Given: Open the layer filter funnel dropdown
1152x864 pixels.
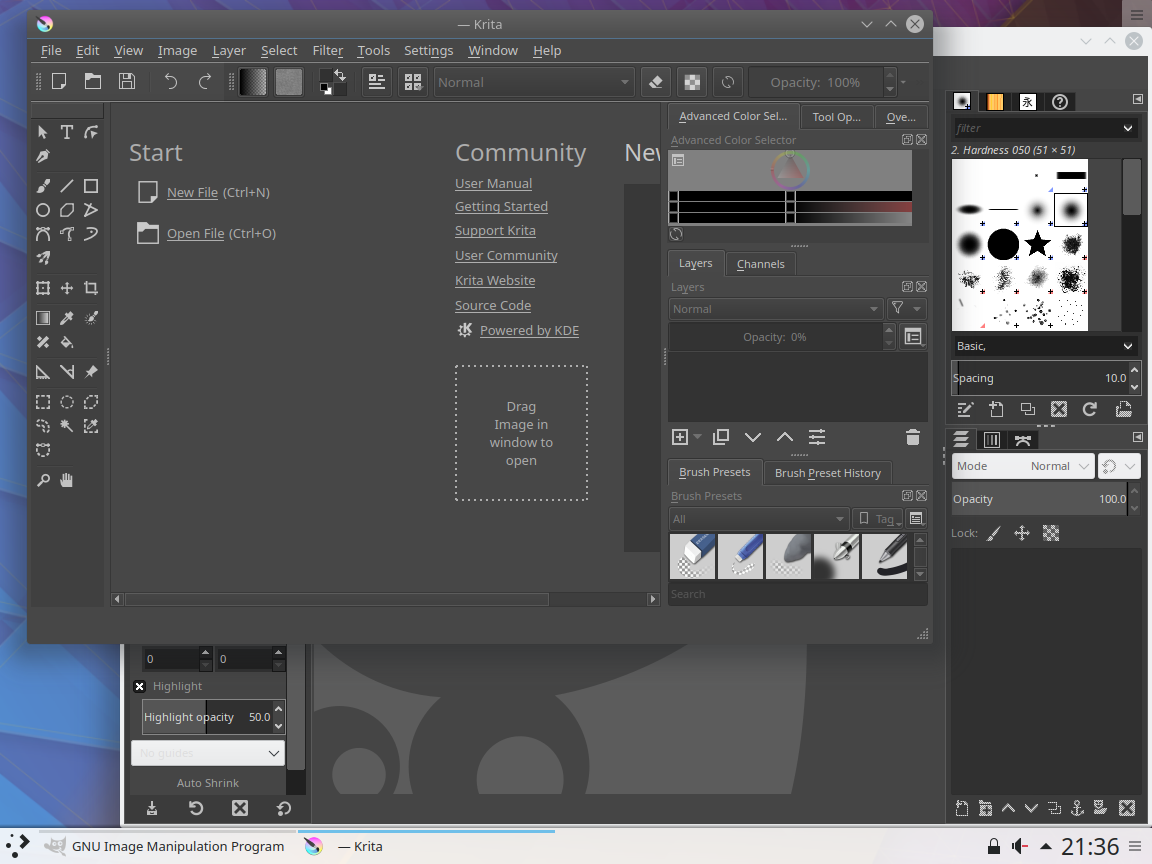Looking at the screenshot, I should 906,309.
